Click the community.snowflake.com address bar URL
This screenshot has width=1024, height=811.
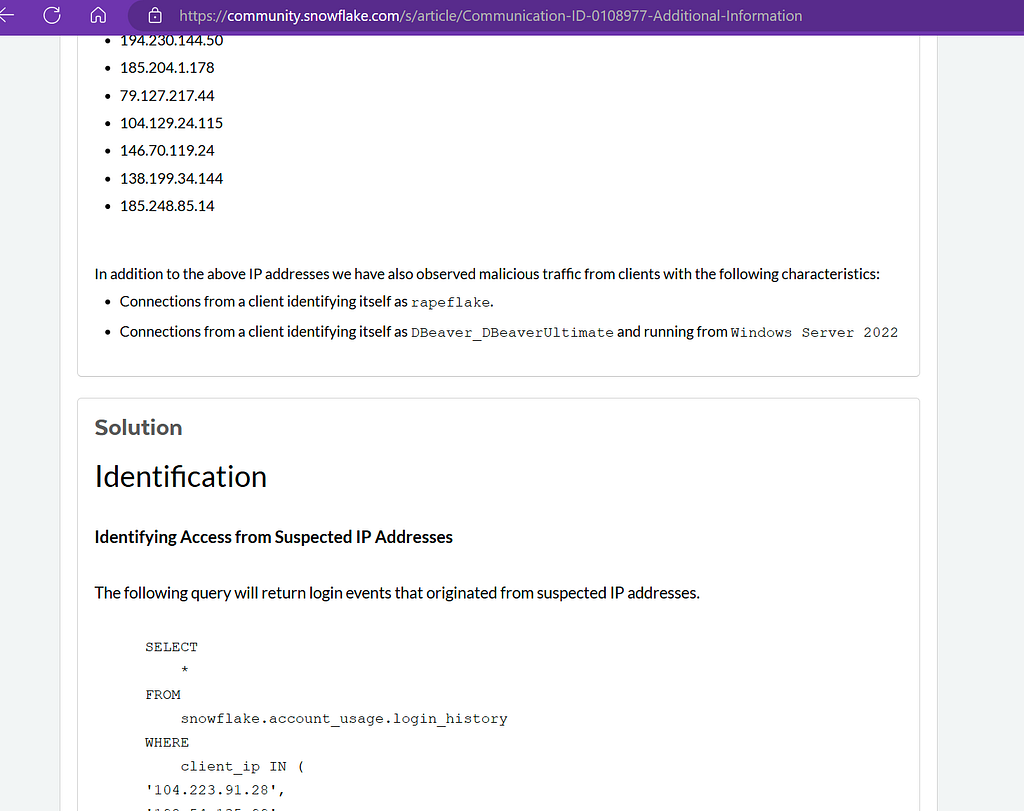(490, 16)
